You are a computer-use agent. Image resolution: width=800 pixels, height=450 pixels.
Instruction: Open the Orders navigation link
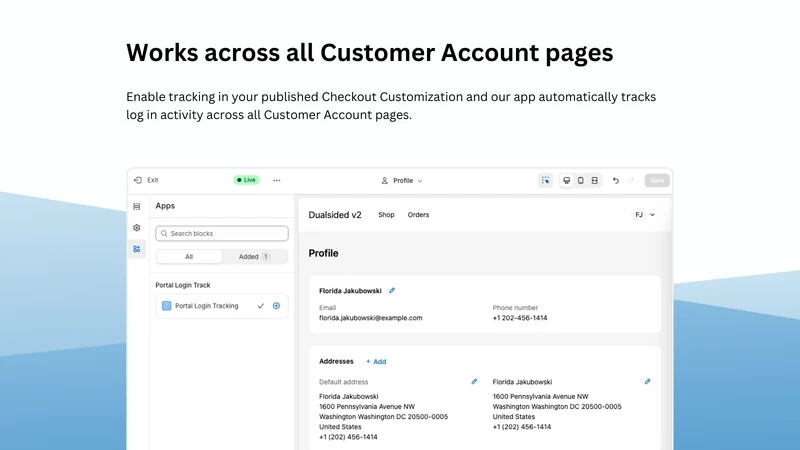tap(418, 215)
